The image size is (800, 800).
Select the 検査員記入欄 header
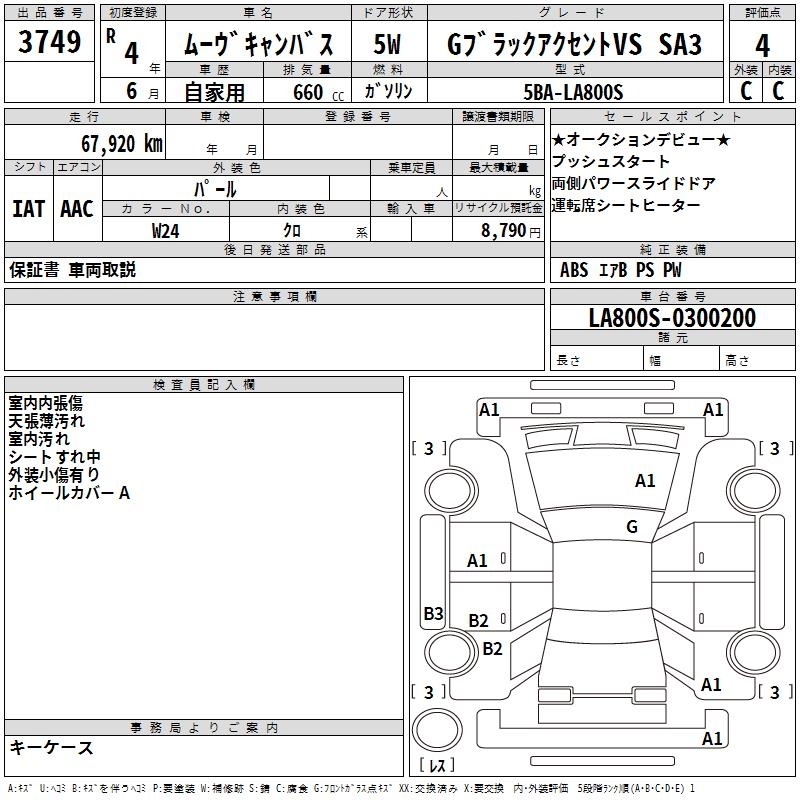coord(204,385)
